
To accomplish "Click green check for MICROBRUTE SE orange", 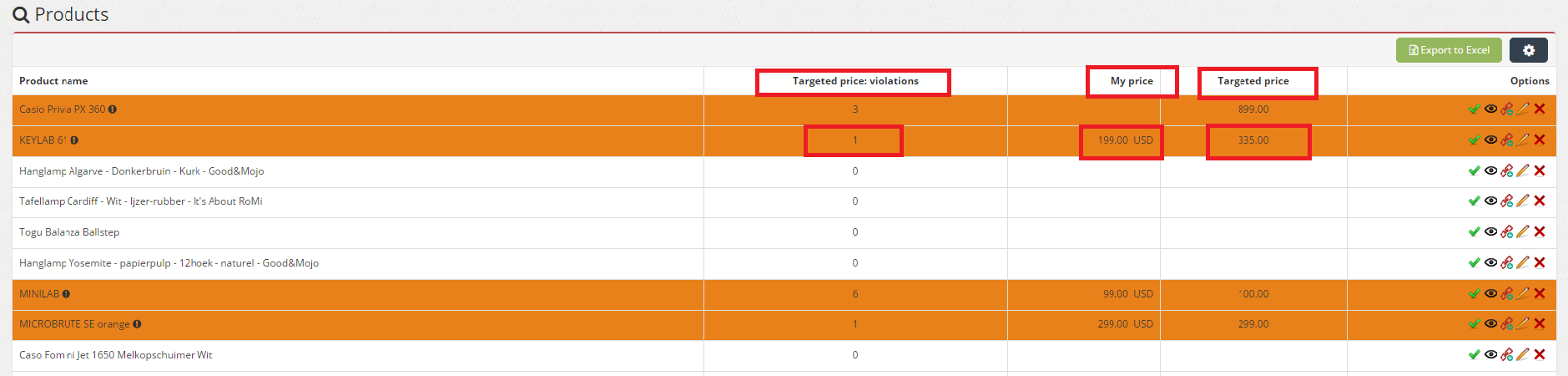I will [x=1474, y=323].
